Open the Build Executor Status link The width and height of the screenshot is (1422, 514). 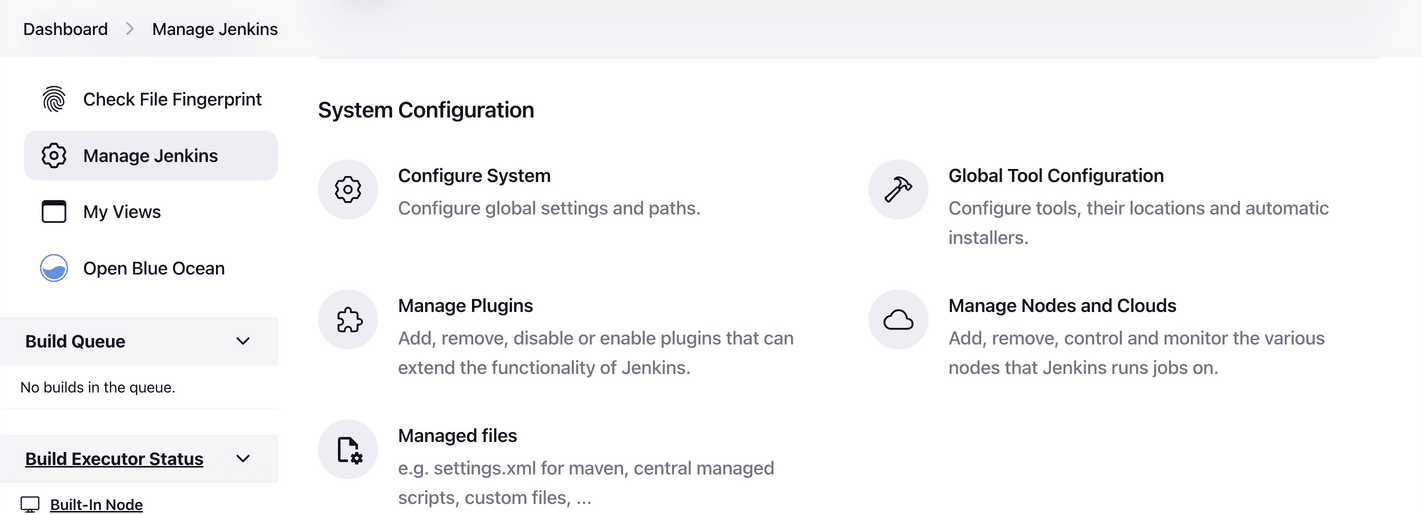point(114,459)
